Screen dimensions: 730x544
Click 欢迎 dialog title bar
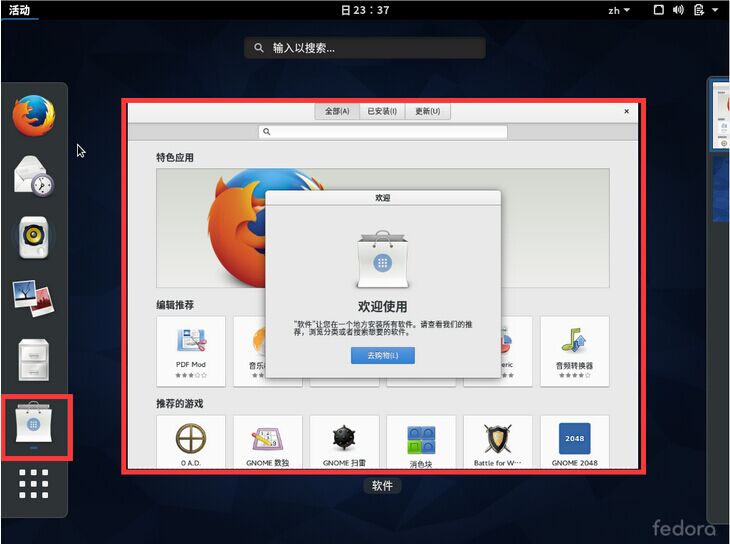[x=383, y=198]
